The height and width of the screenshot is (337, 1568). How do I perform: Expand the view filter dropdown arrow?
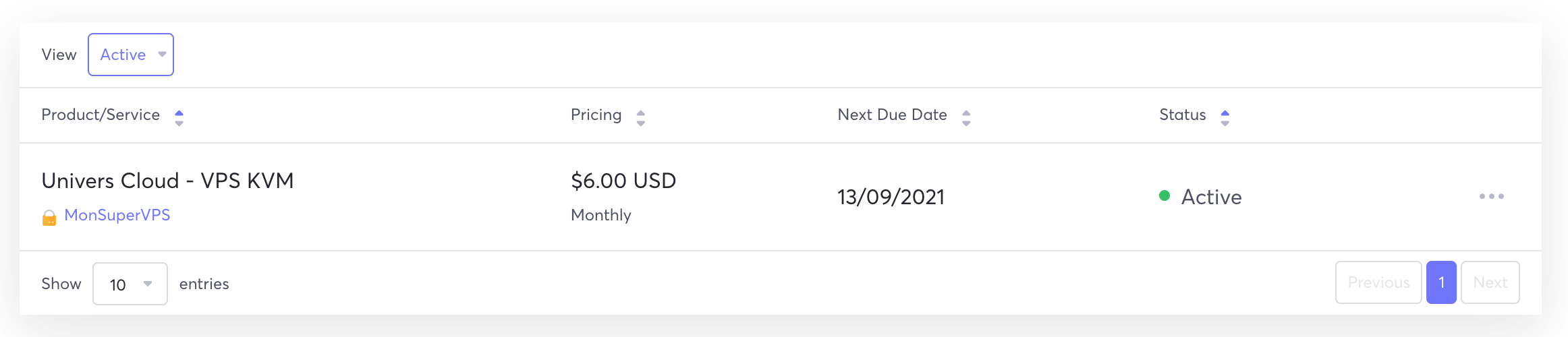click(x=162, y=55)
